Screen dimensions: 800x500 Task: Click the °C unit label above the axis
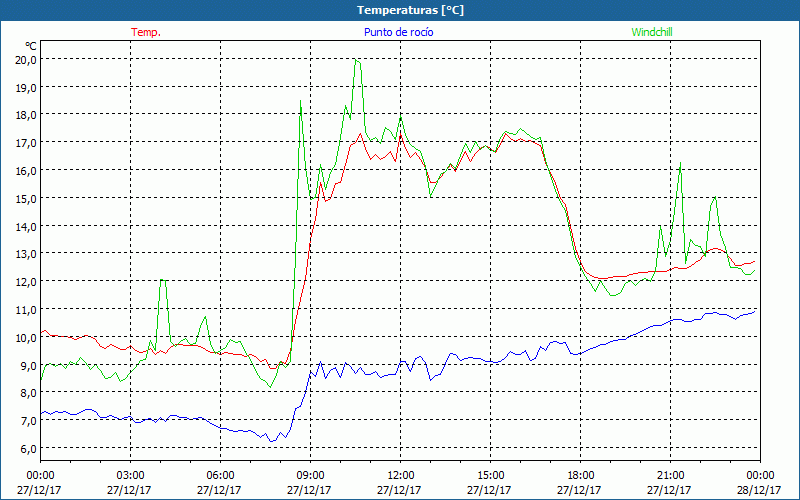point(31,46)
